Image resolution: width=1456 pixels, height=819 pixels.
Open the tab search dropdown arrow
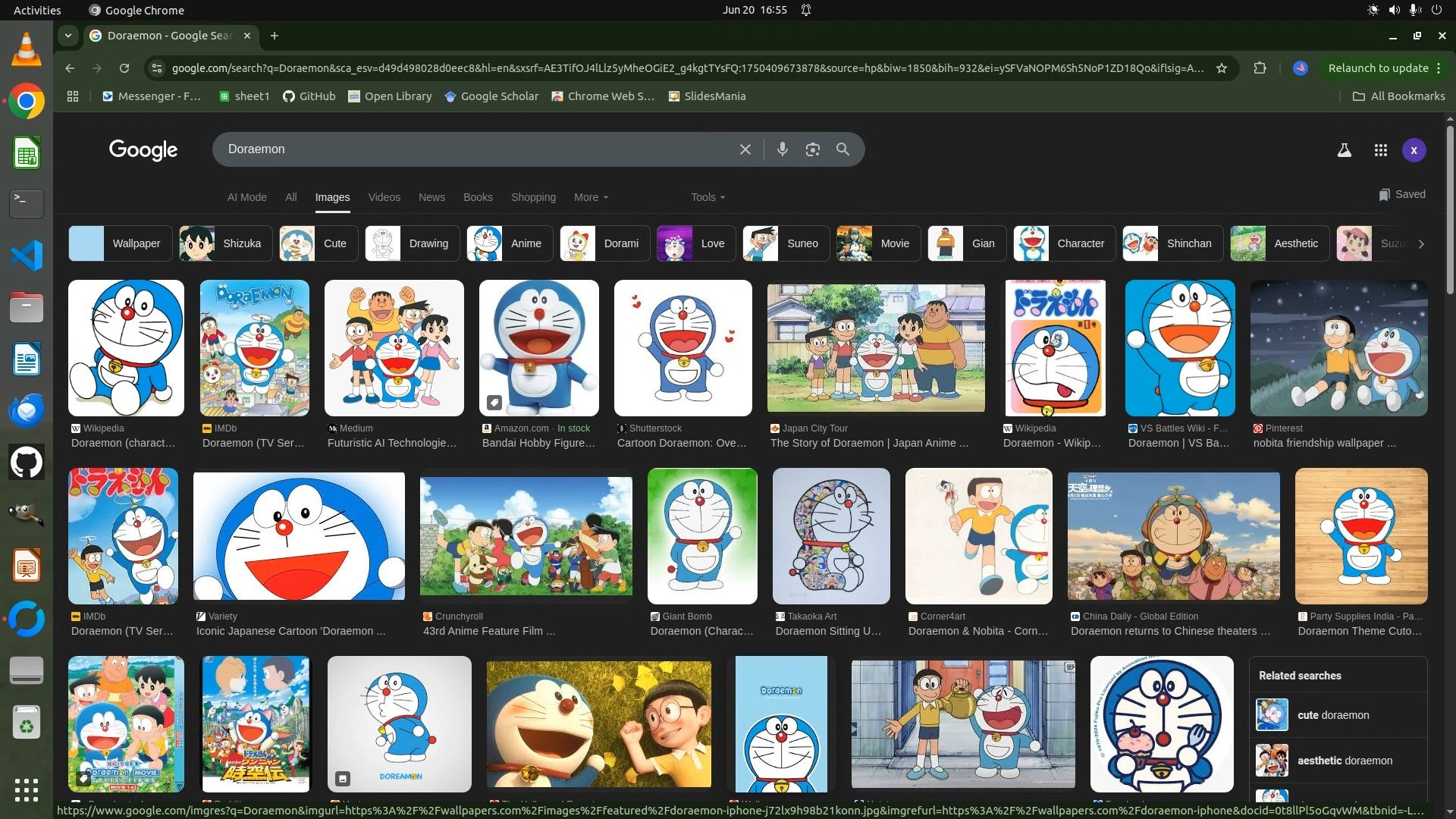[68, 36]
